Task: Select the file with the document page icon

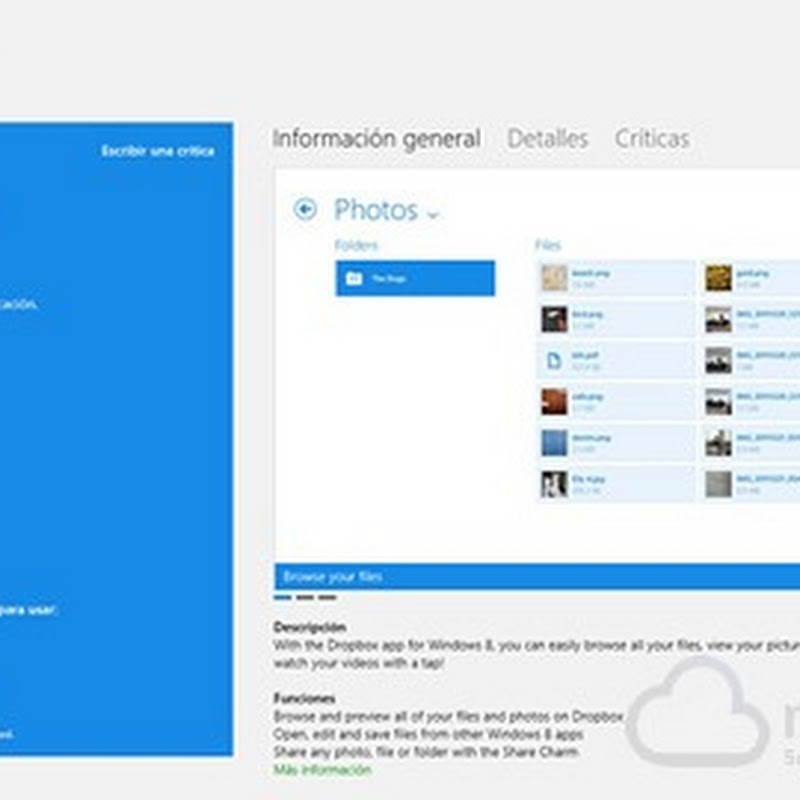Action: coord(615,361)
